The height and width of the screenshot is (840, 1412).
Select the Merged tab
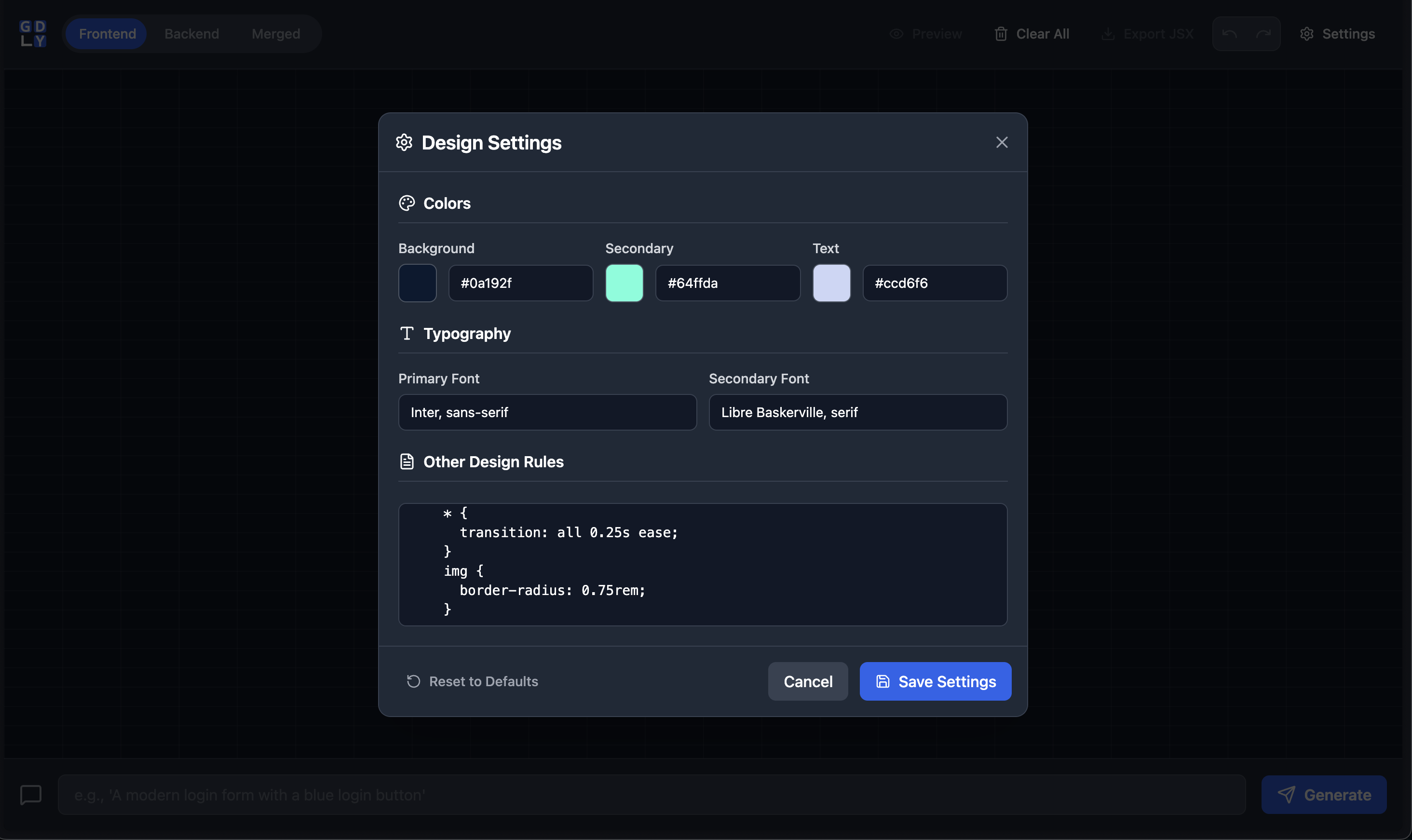click(276, 34)
